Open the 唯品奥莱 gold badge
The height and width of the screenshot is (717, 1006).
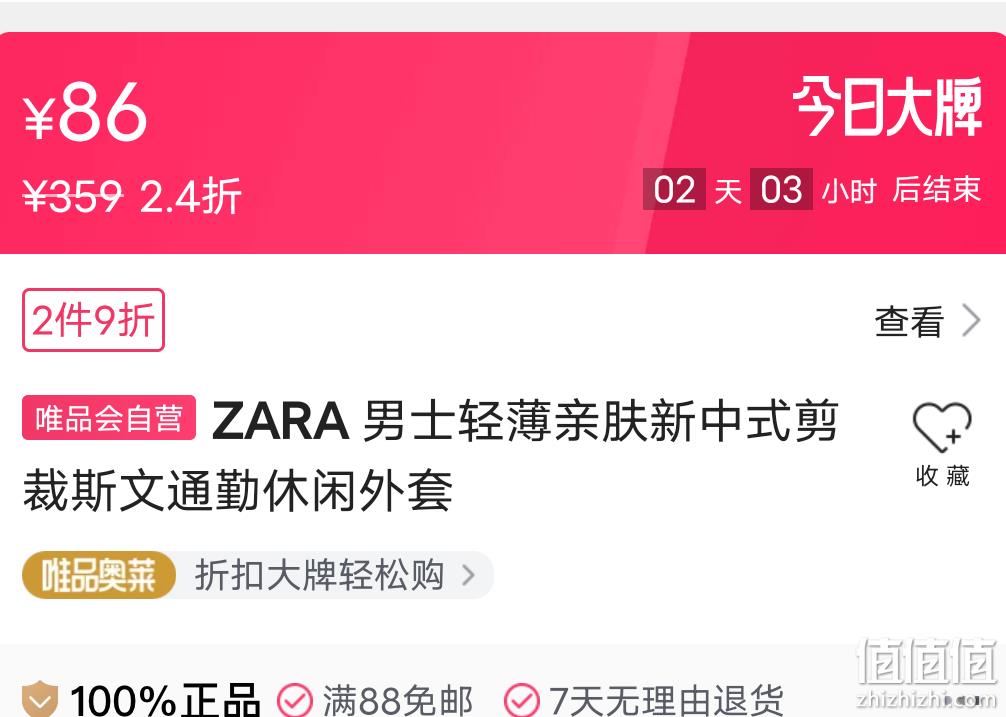99,575
